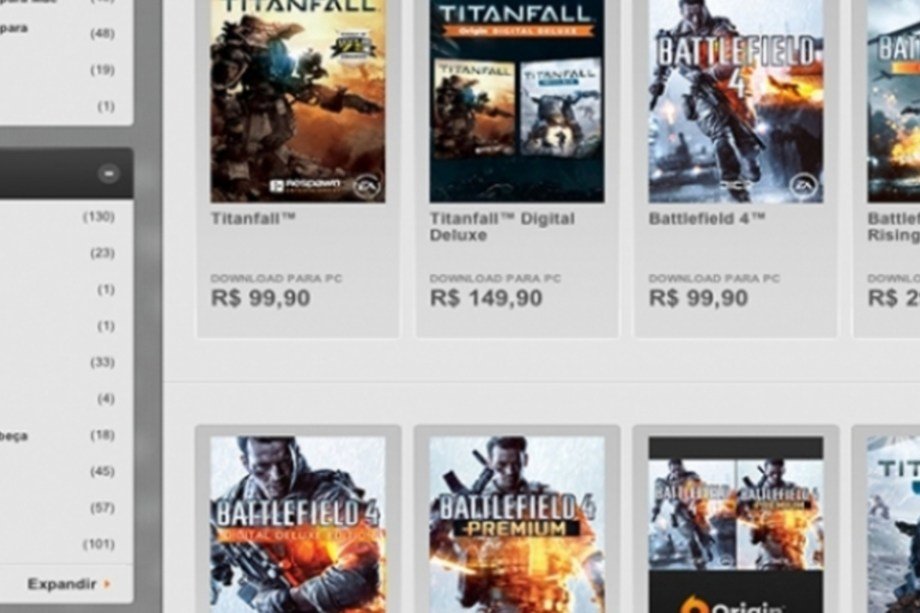This screenshot has height=613, width=920.
Task: Open the Titanfall cover art
Action: coord(298,101)
